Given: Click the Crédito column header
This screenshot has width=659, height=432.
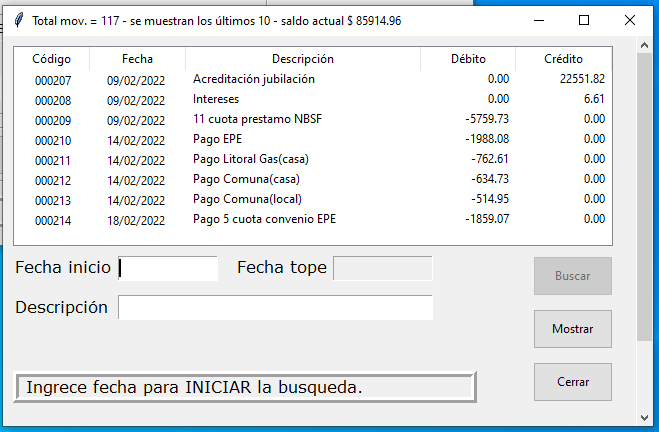Looking at the screenshot, I should pos(563,59).
